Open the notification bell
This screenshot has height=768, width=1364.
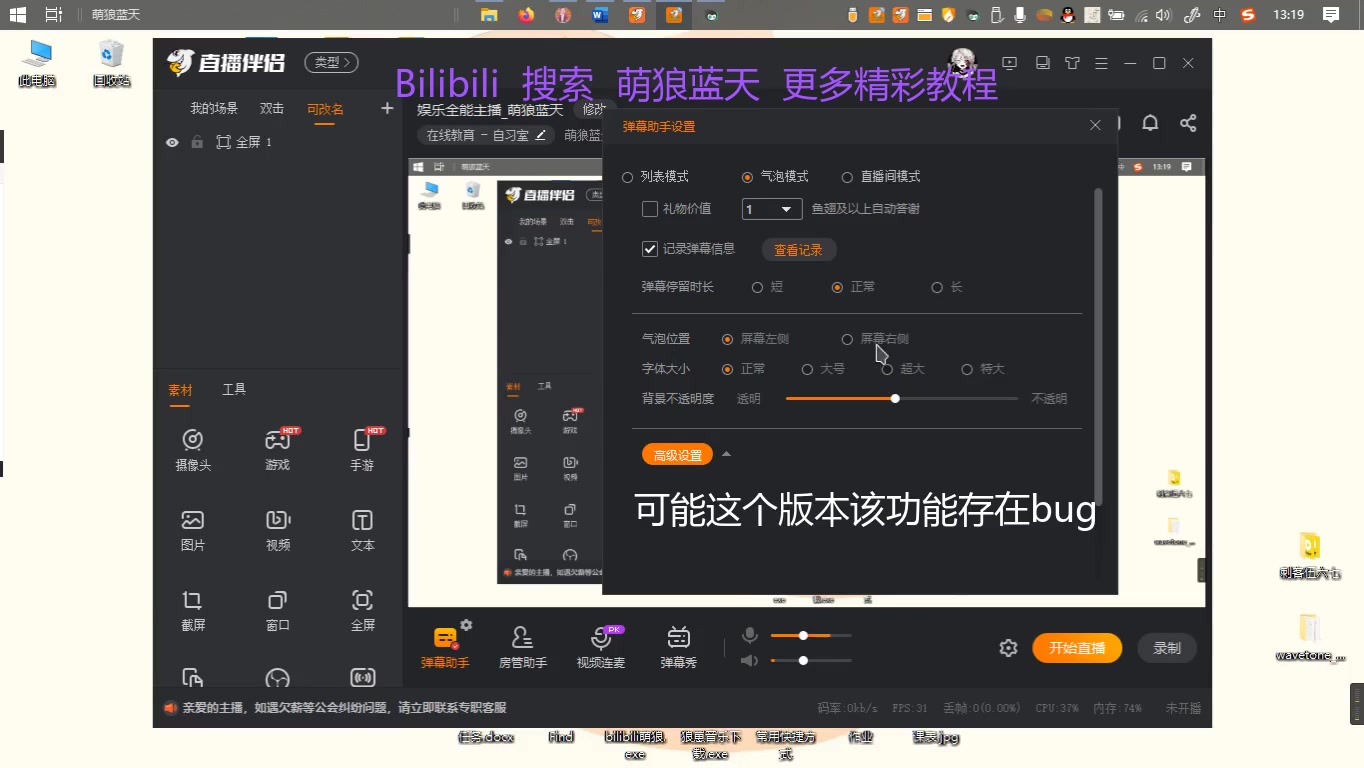tap(1150, 123)
